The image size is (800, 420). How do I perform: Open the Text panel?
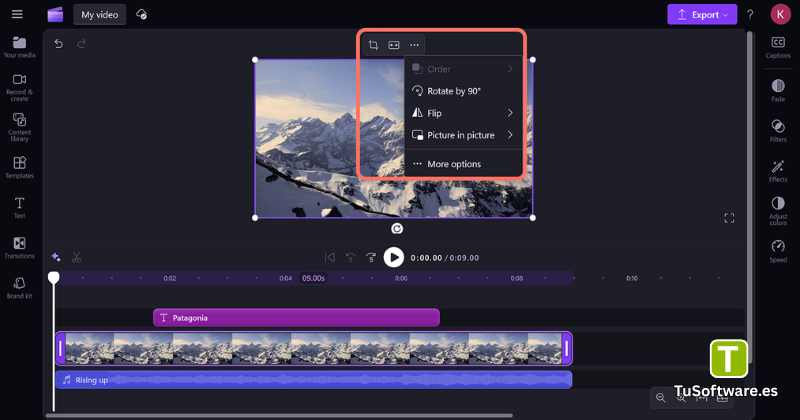click(19, 207)
